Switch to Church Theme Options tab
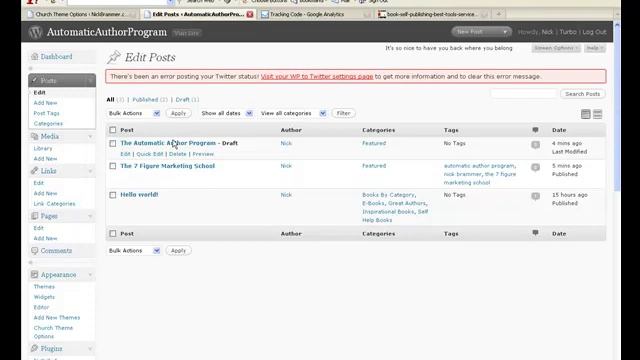This screenshot has height=360, width=640. (81, 14)
